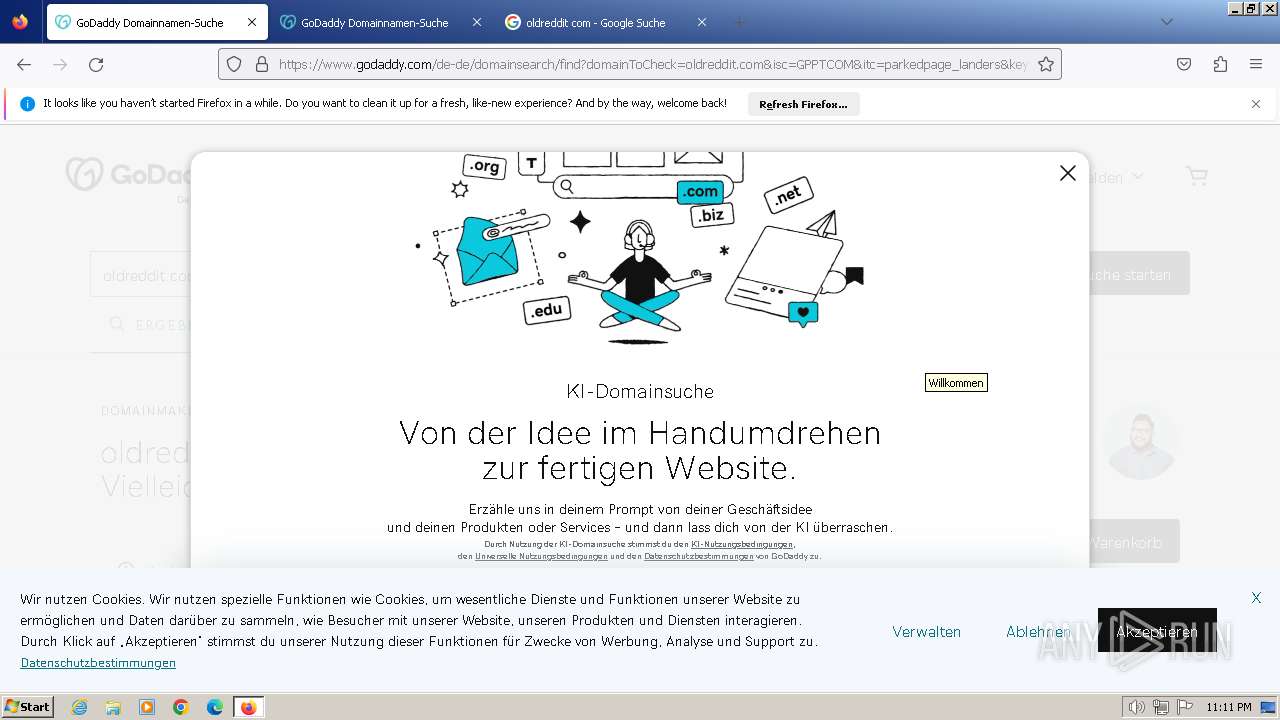Screen dimensions: 1280x720
Task: Click the system clock 11:11 PM
Action: pyautogui.click(x=1228, y=707)
